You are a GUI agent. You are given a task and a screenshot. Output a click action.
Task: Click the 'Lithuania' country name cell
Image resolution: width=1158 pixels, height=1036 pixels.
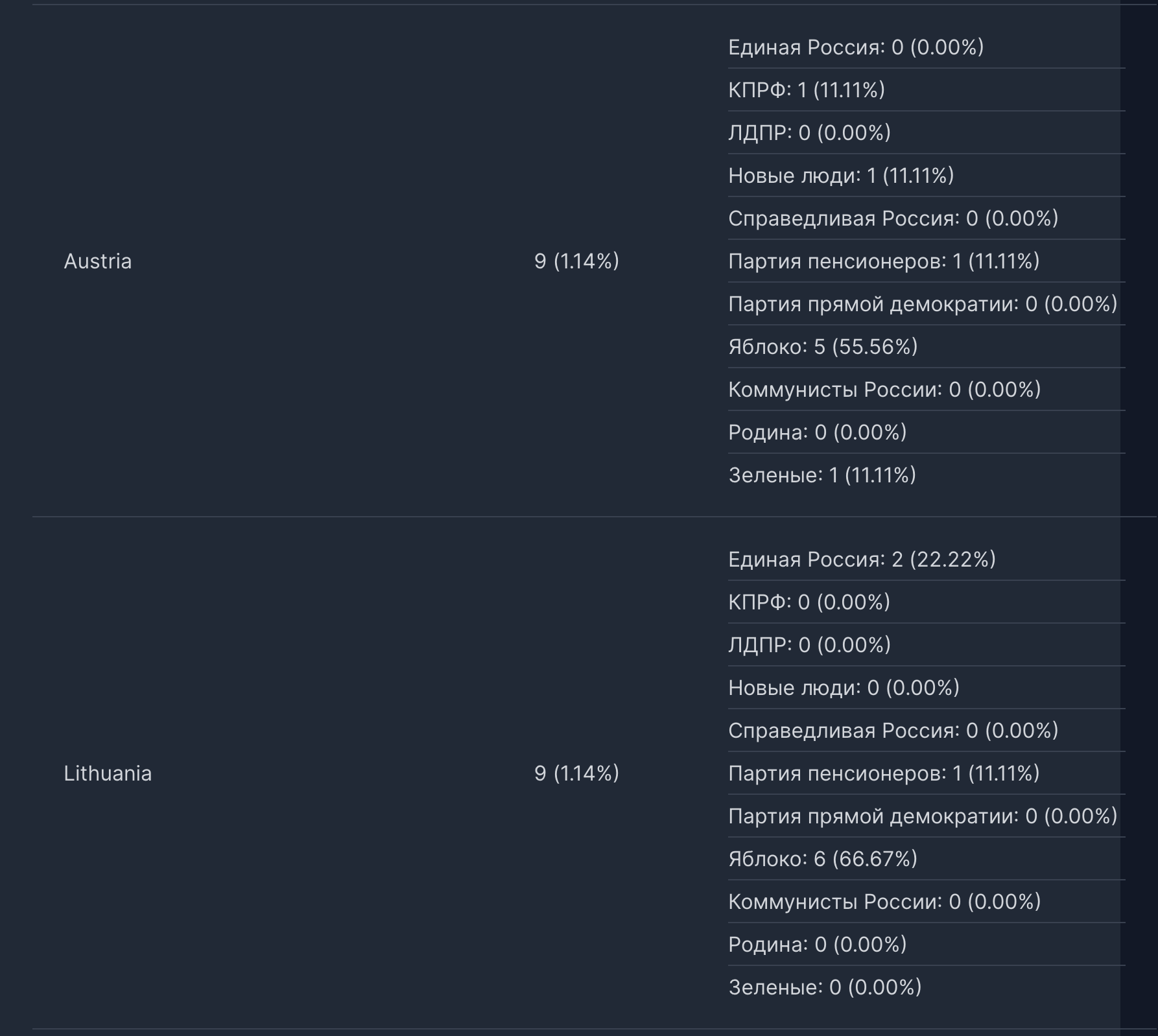pos(108,773)
